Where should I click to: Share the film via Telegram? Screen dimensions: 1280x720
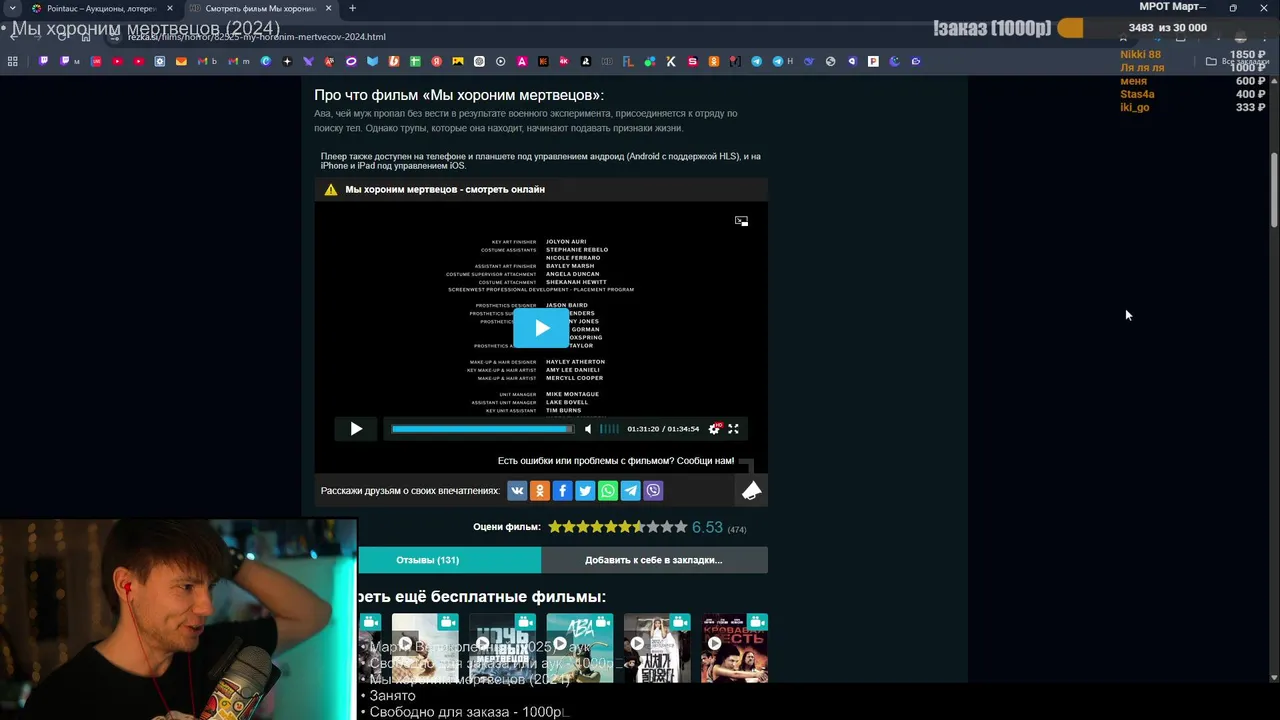[631, 490]
